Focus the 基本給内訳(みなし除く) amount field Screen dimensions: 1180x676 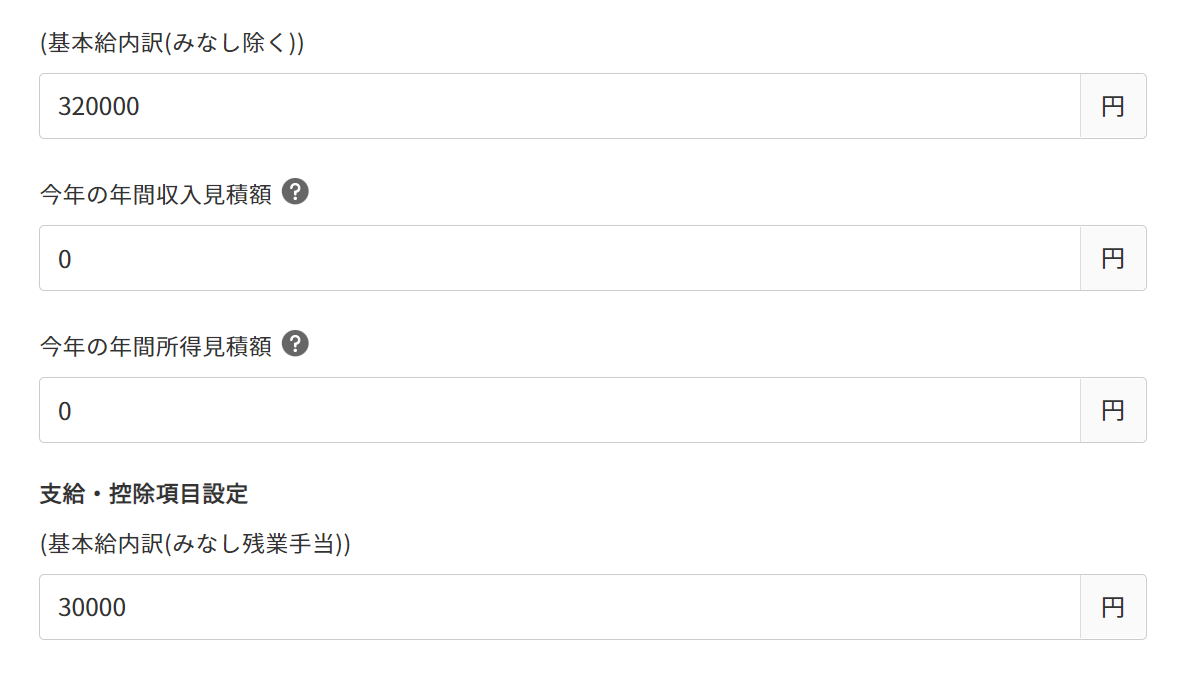tap(560, 106)
